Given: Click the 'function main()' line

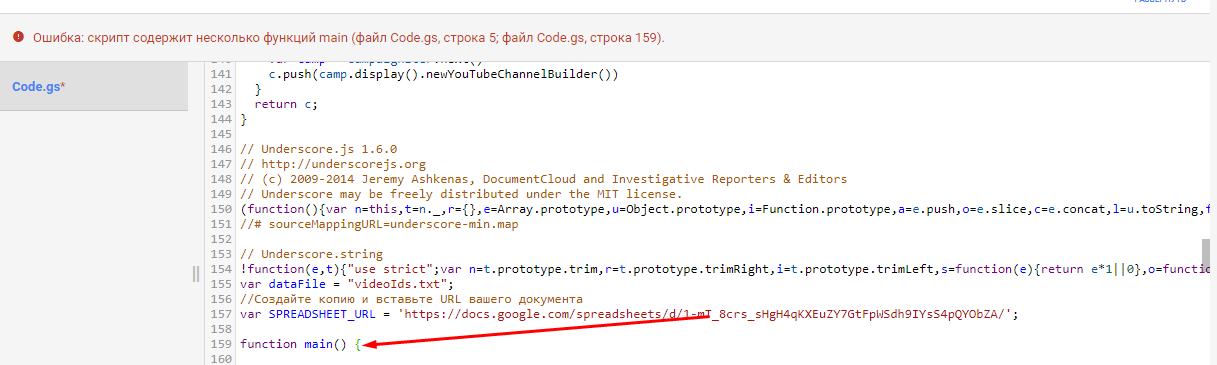Looking at the screenshot, I should click(300, 344).
